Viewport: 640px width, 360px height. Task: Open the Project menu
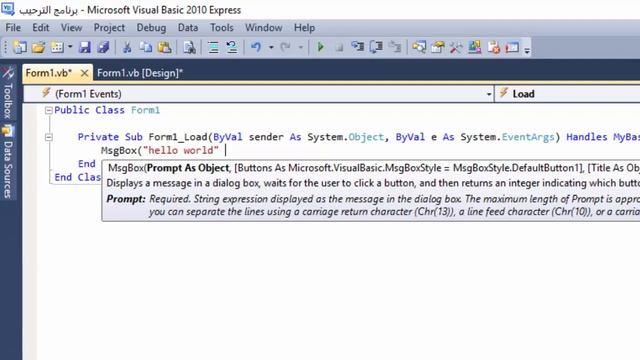tap(109, 28)
